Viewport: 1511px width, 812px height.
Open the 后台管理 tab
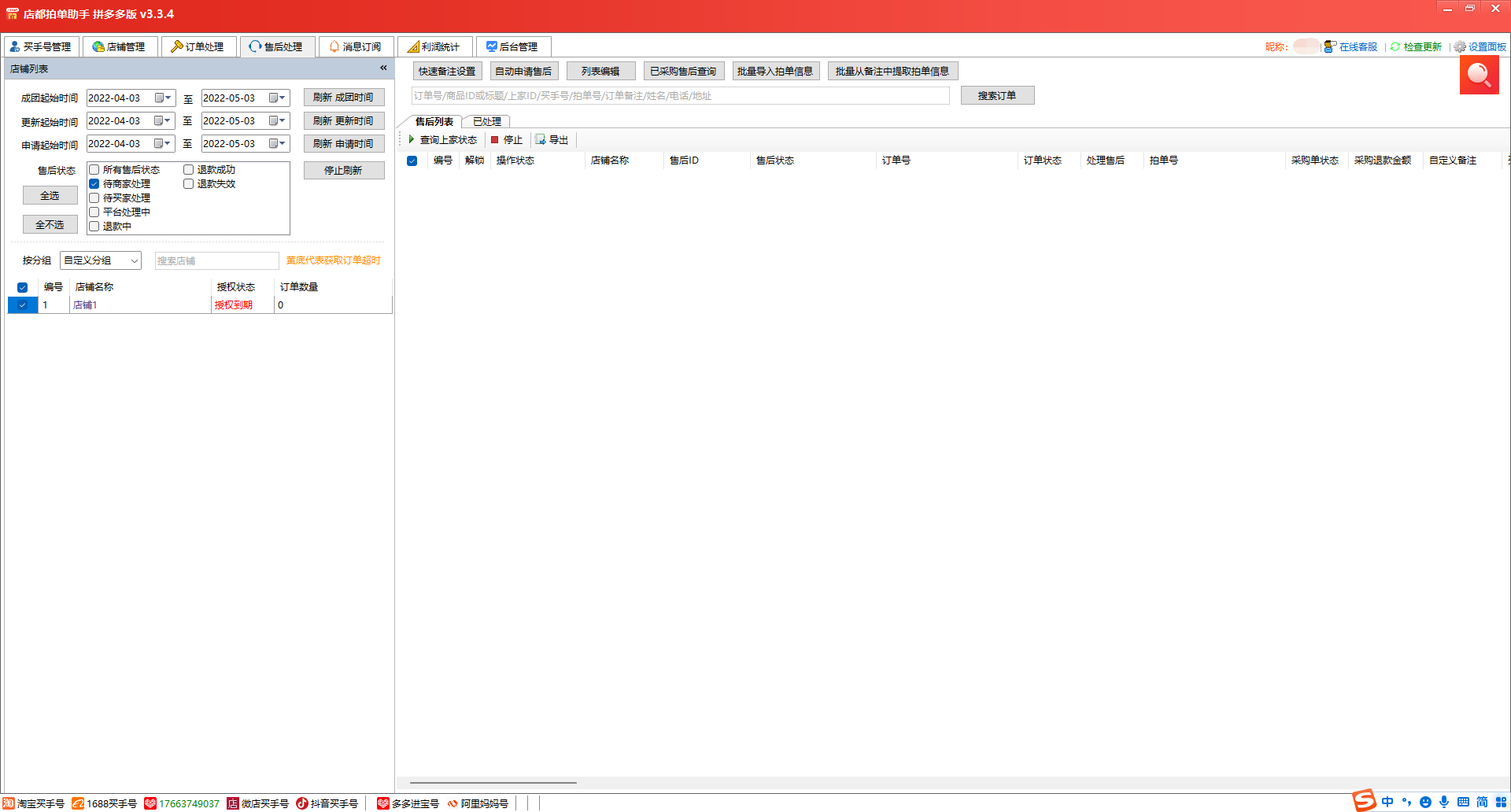(513, 46)
